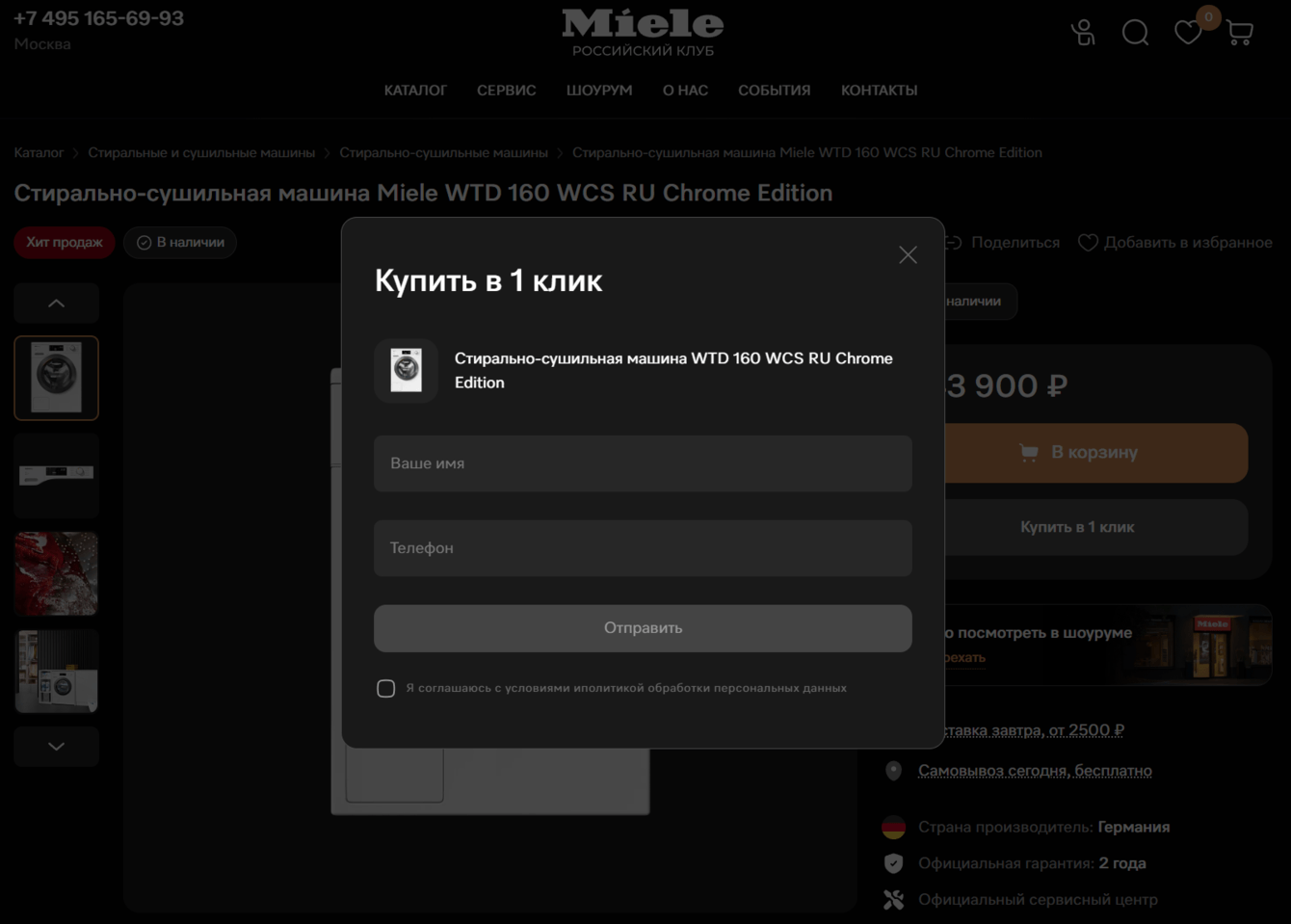Submit the form with 'Отправить'
This screenshot has height=924, width=1291.
point(643,628)
